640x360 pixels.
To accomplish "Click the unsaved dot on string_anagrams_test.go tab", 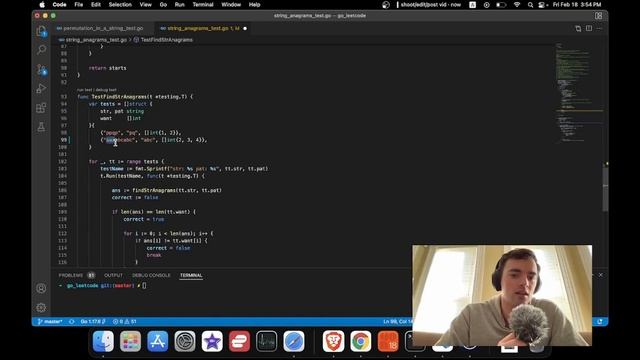I will [245, 29].
